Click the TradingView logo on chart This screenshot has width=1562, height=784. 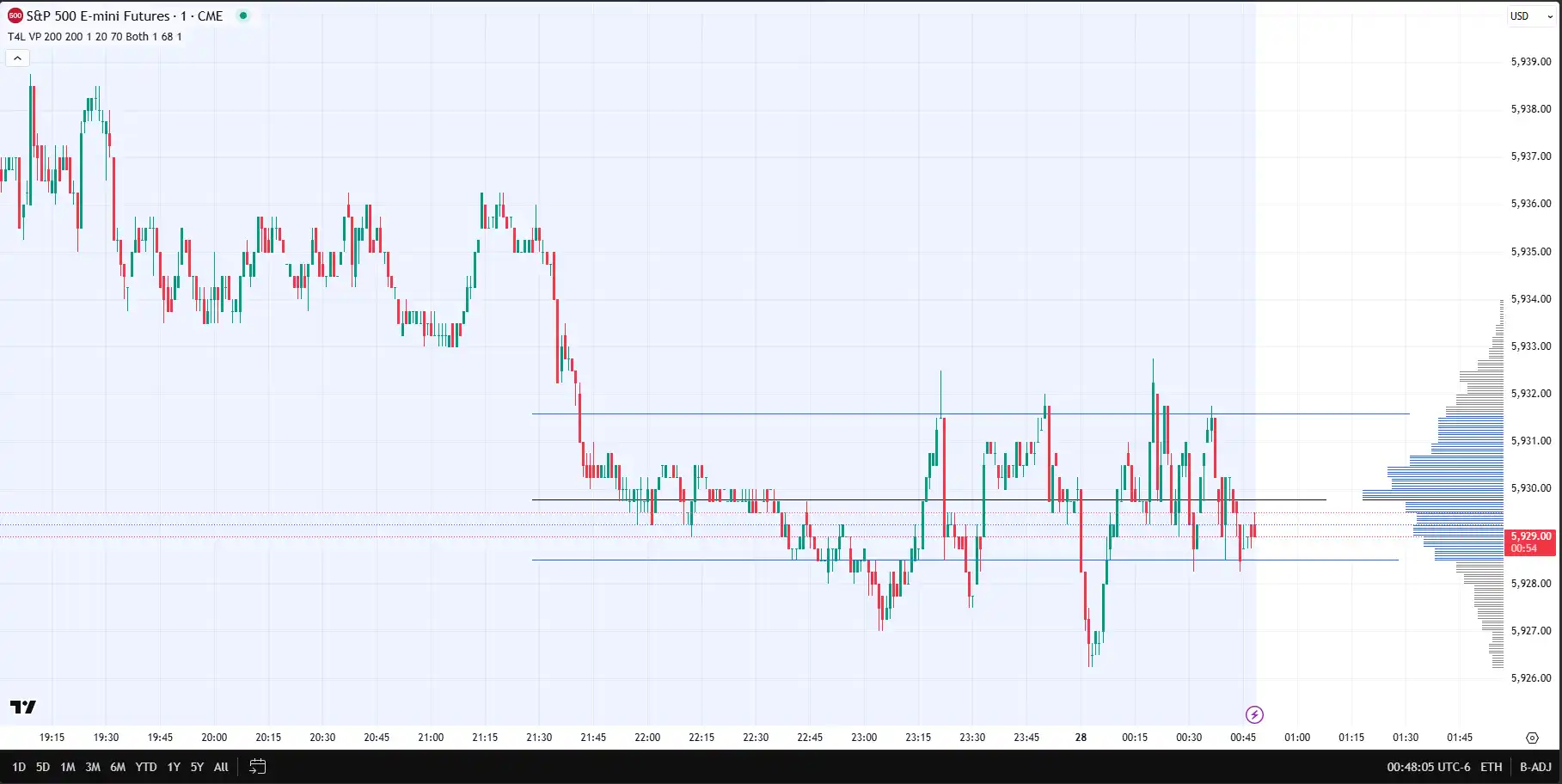point(23,707)
